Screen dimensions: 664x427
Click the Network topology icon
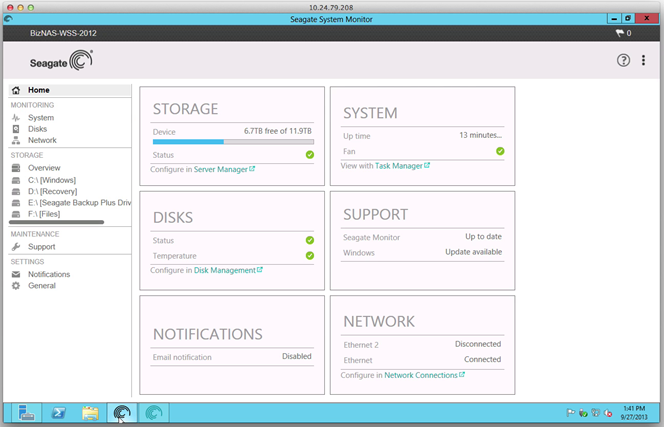16,140
